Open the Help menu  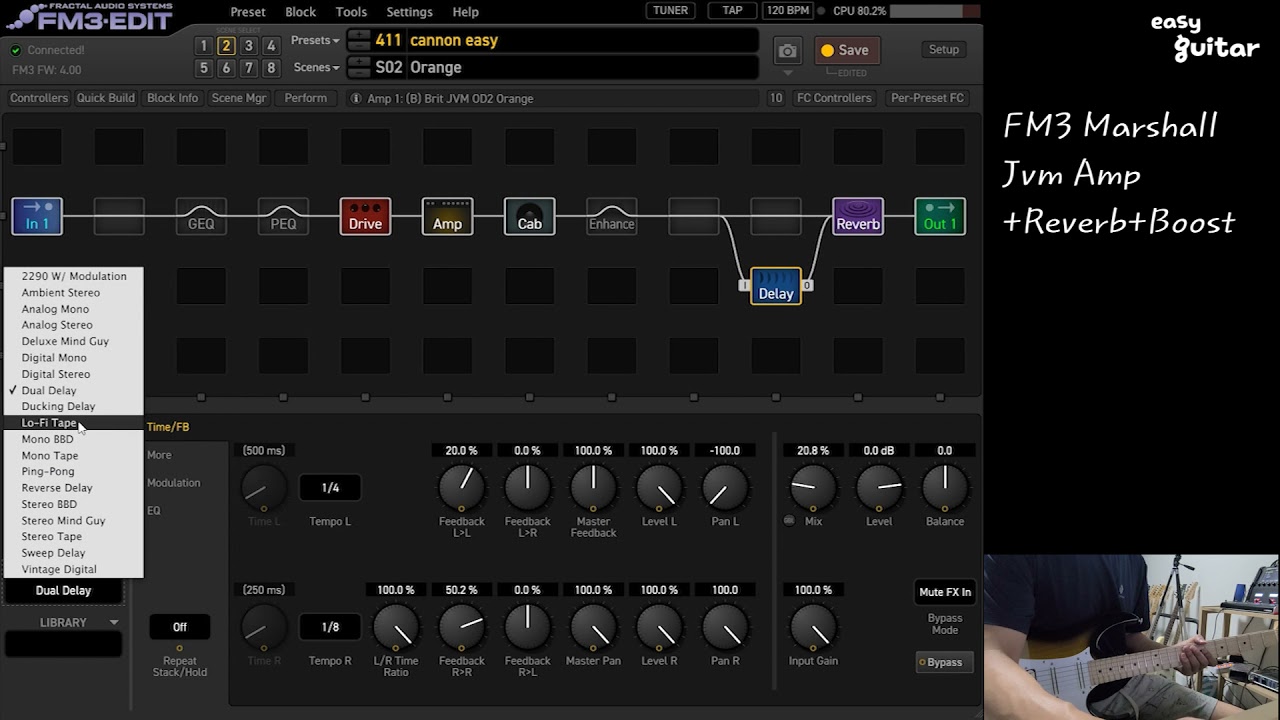point(465,12)
